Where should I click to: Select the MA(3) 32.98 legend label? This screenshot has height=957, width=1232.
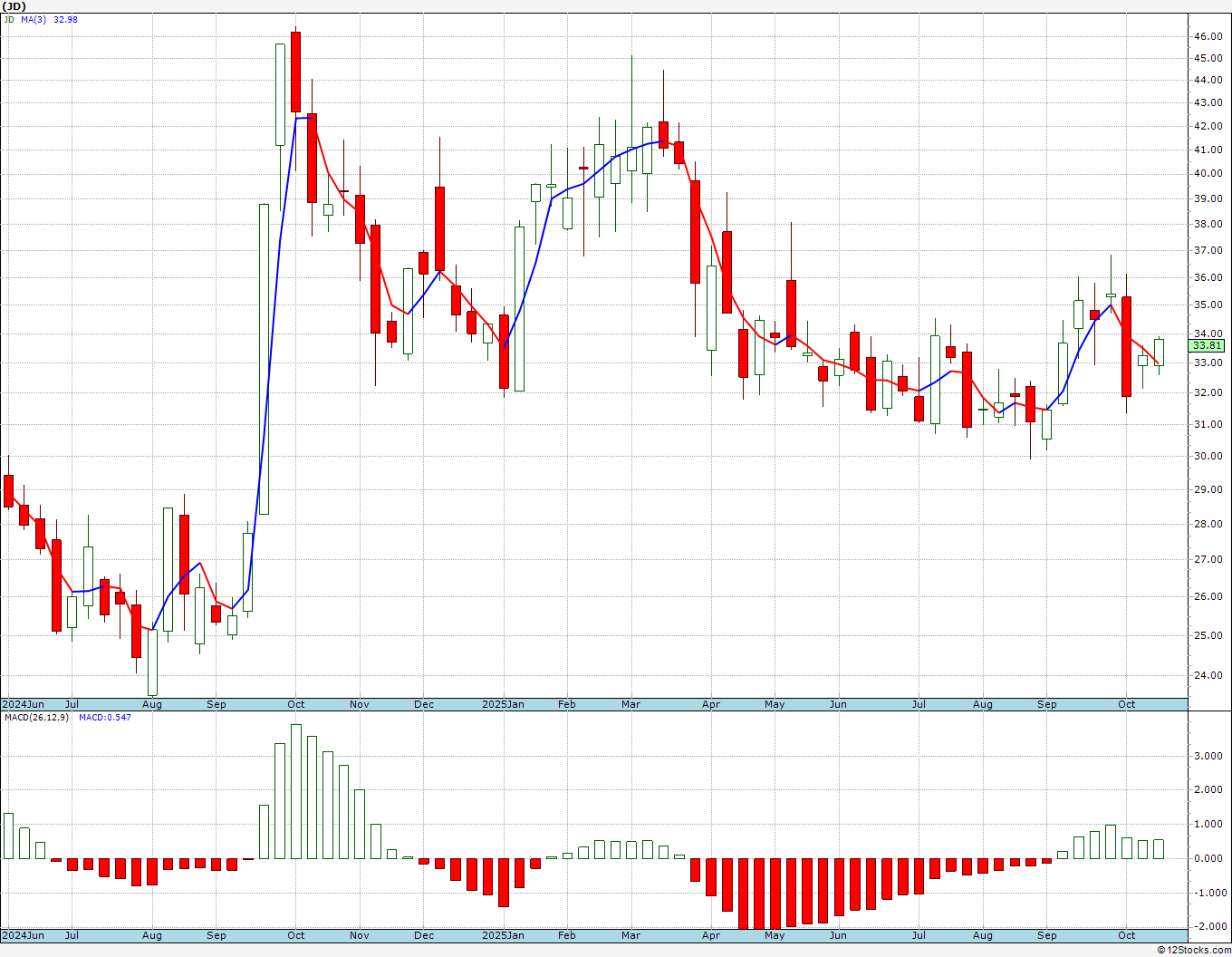coord(51,19)
